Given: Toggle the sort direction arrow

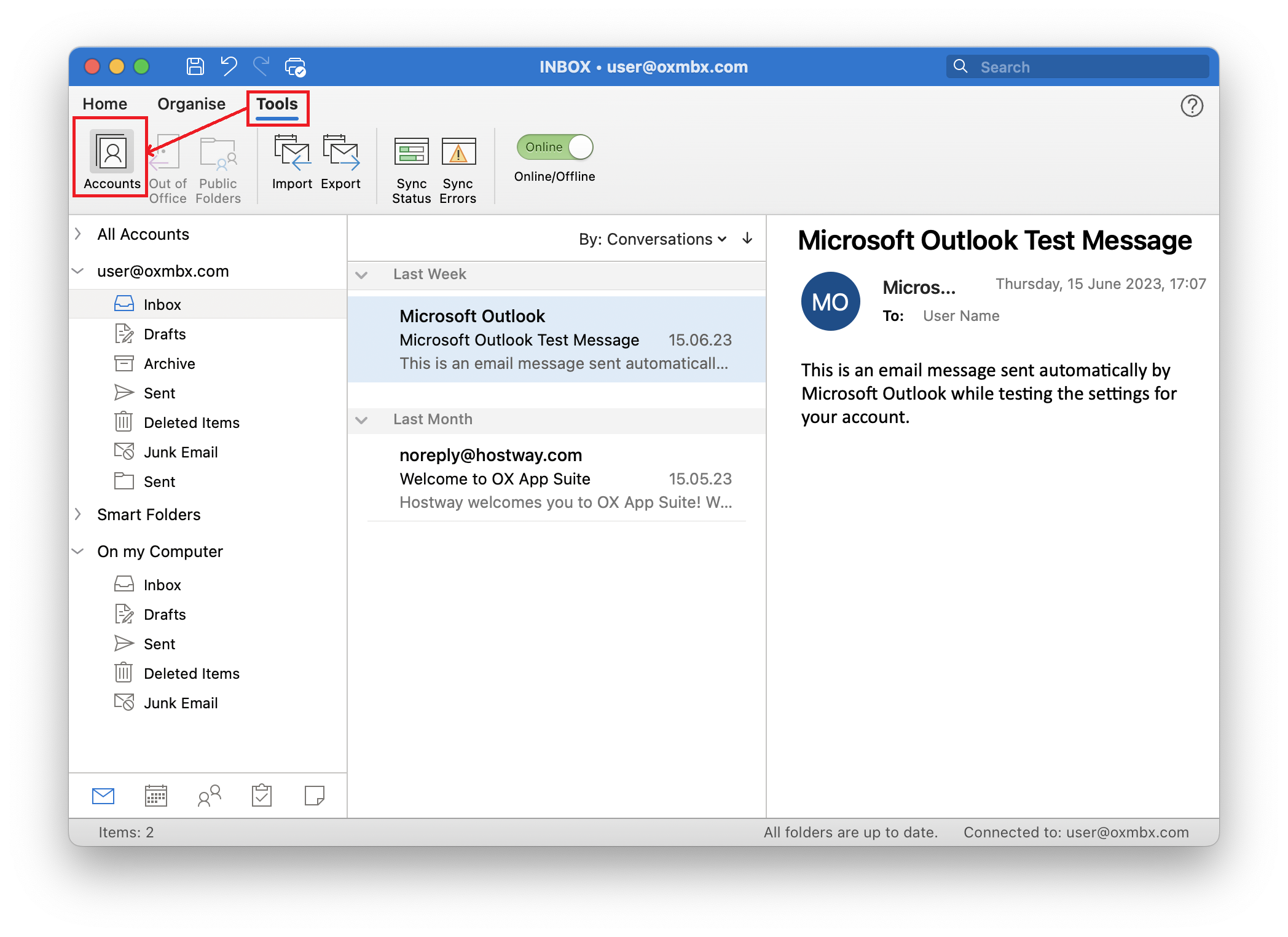Looking at the screenshot, I should click(x=747, y=239).
